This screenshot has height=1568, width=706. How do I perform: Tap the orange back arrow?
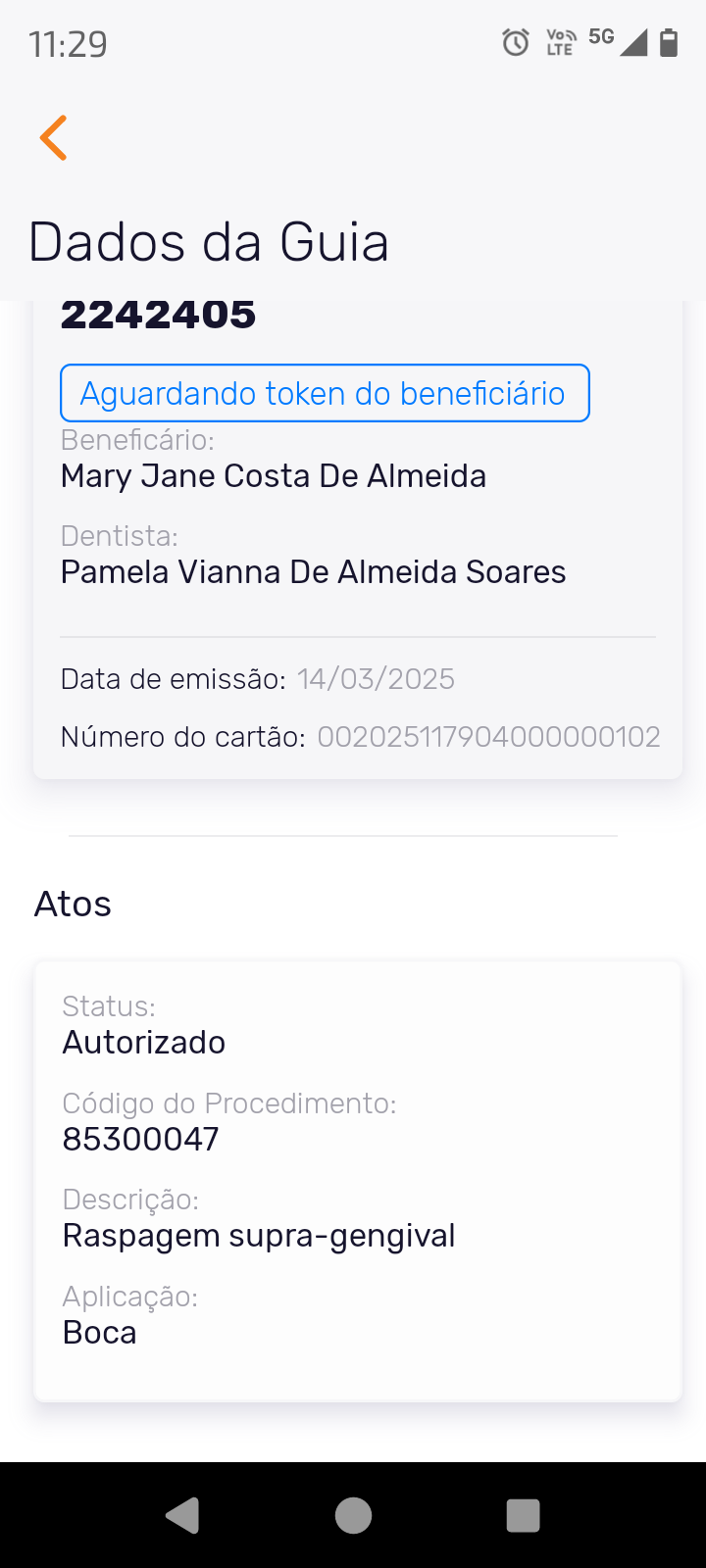pos(54,137)
